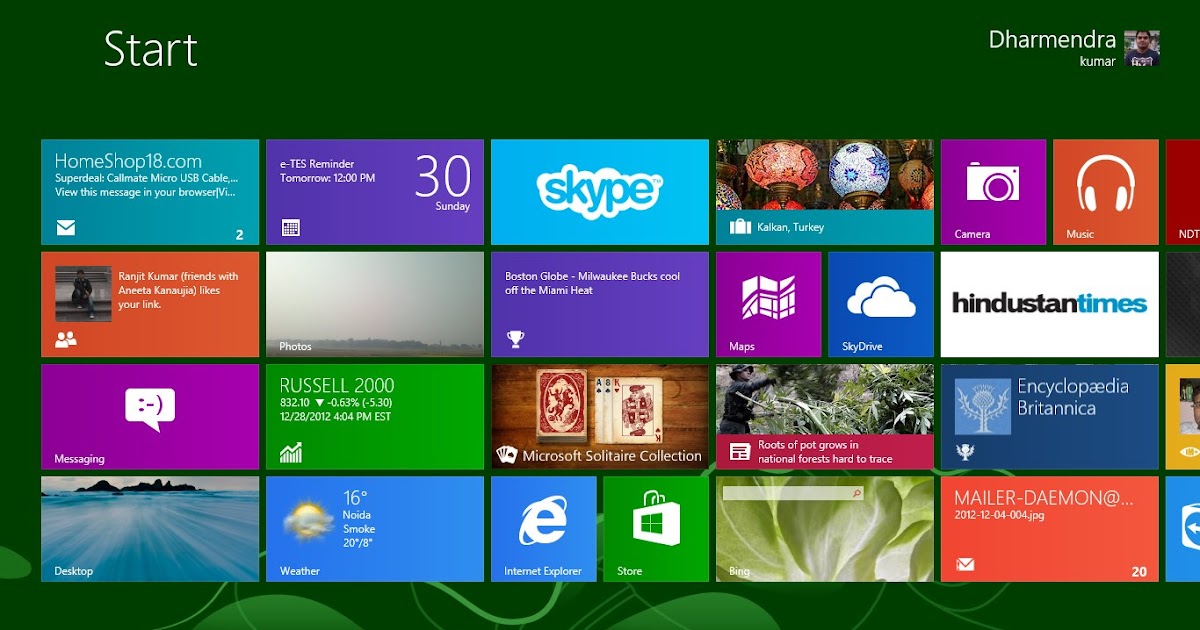Open the Music headphones tile
Screen dimensions: 1200x630
pyautogui.click(x=1106, y=192)
